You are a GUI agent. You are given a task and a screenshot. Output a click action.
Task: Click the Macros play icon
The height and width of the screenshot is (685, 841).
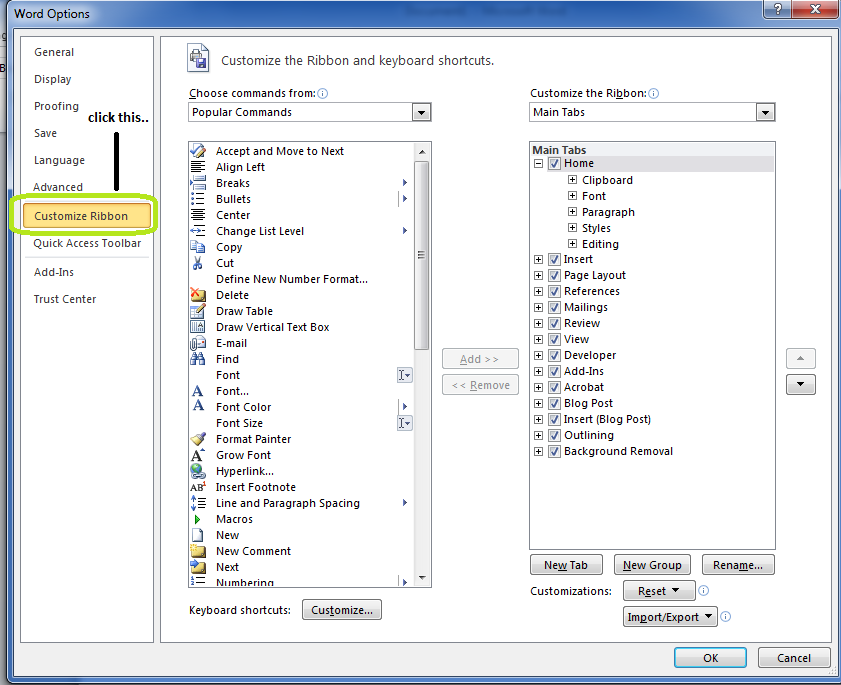[x=197, y=519]
